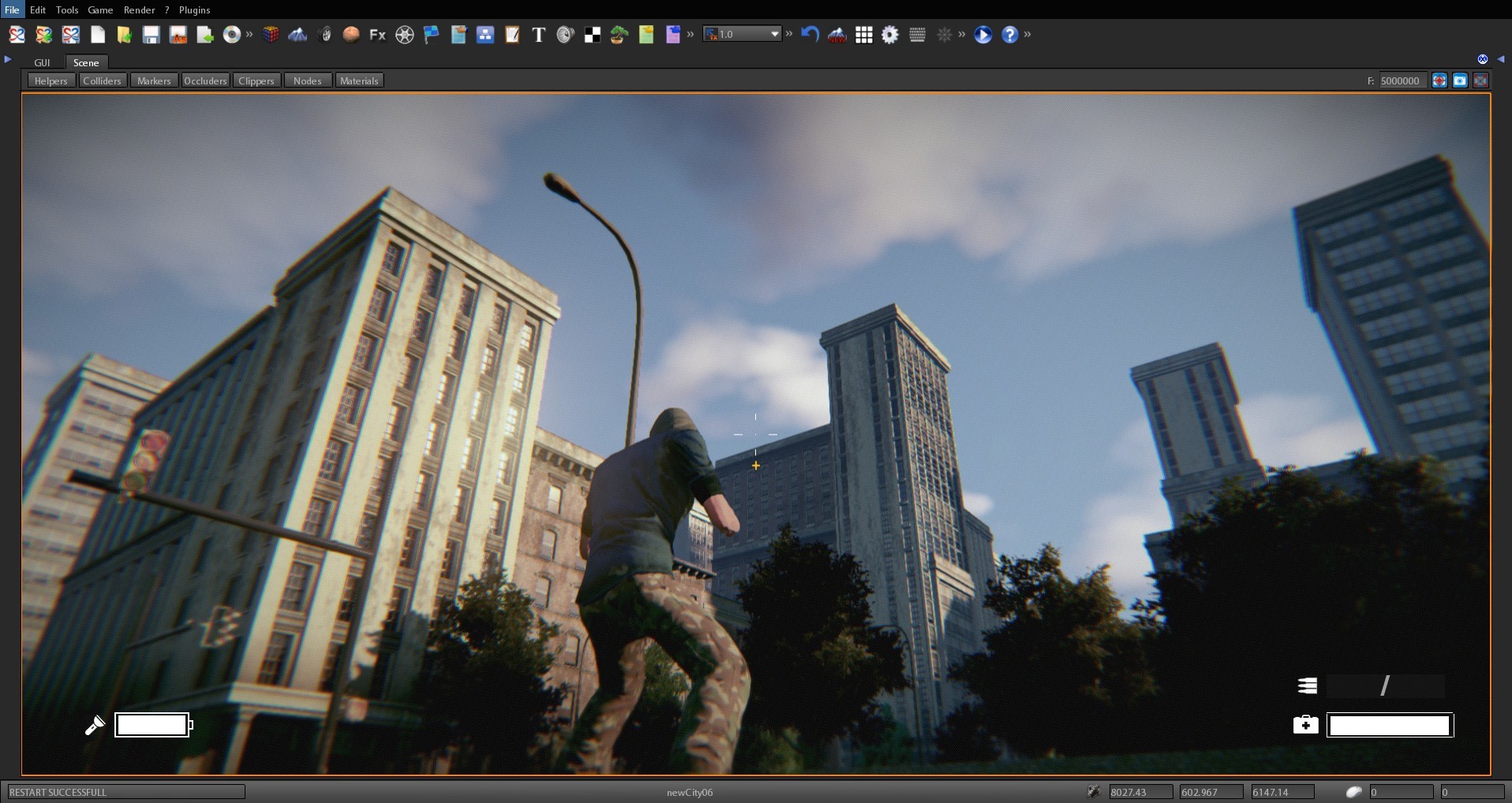Select the terrain tool (mountain icon)
The width and height of the screenshot is (1512, 803).
298,35
